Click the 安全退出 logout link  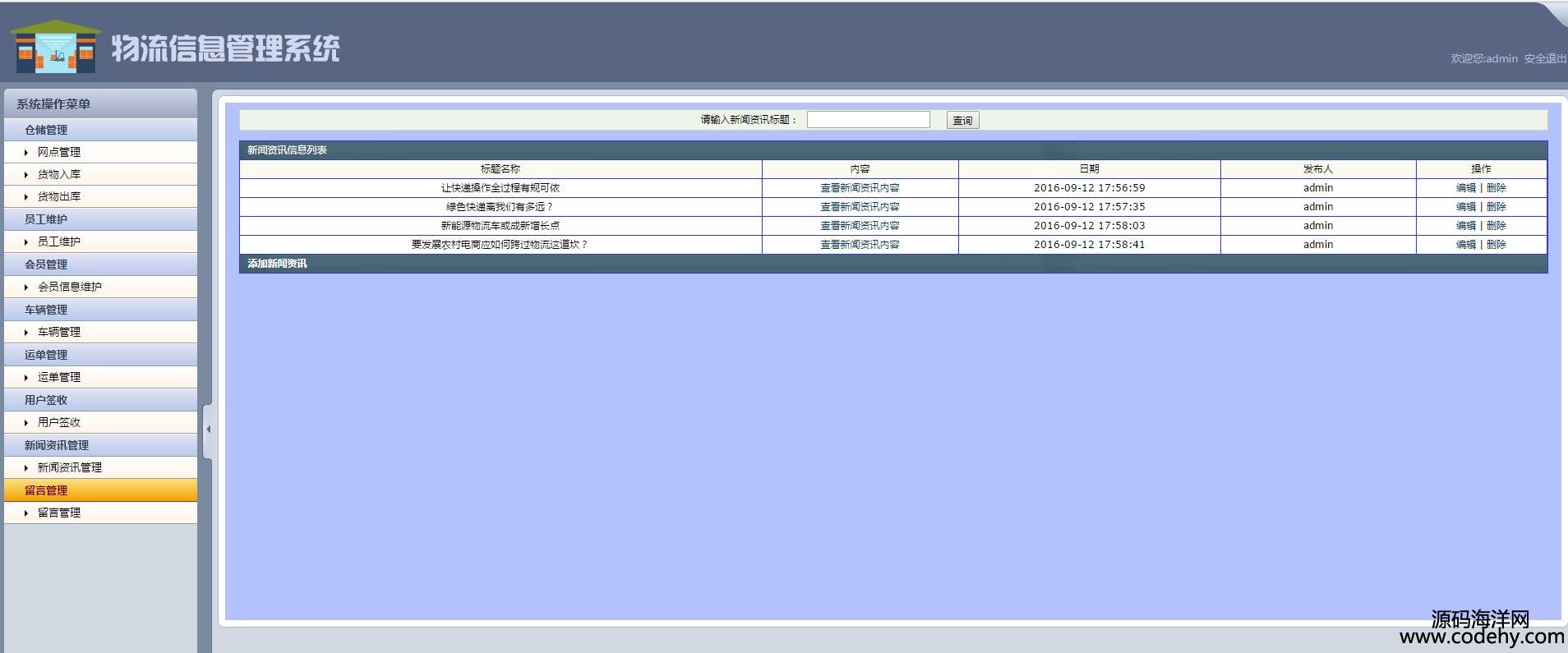pyautogui.click(x=1545, y=58)
